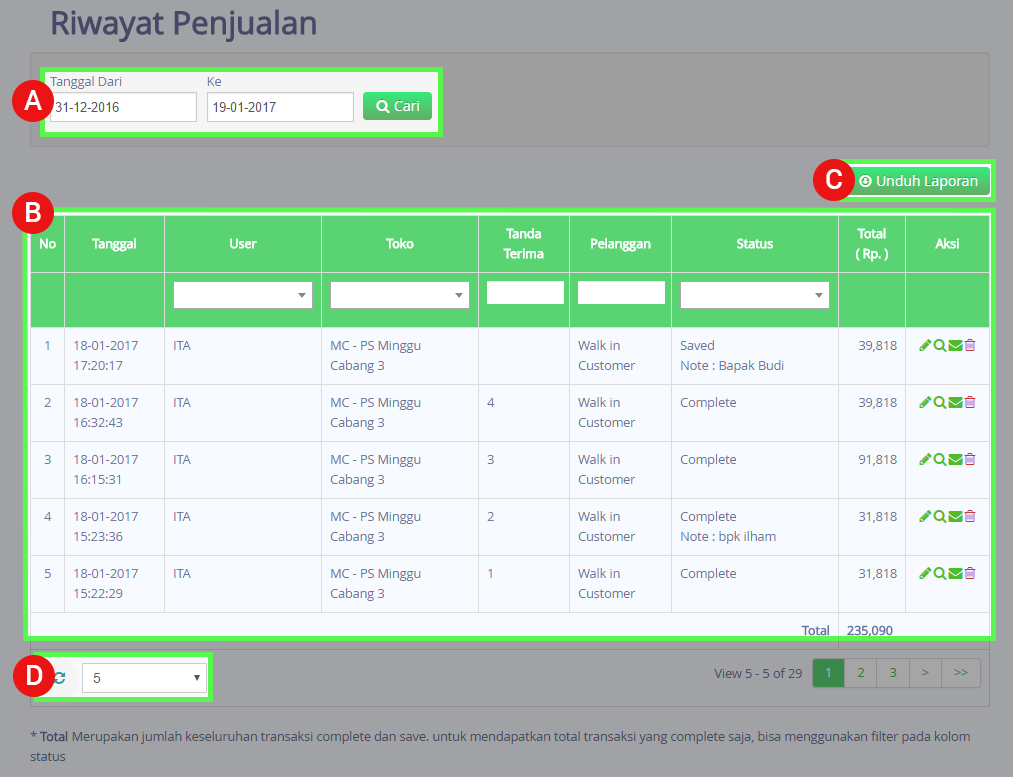Click the Ke end date field

coord(280,107)
